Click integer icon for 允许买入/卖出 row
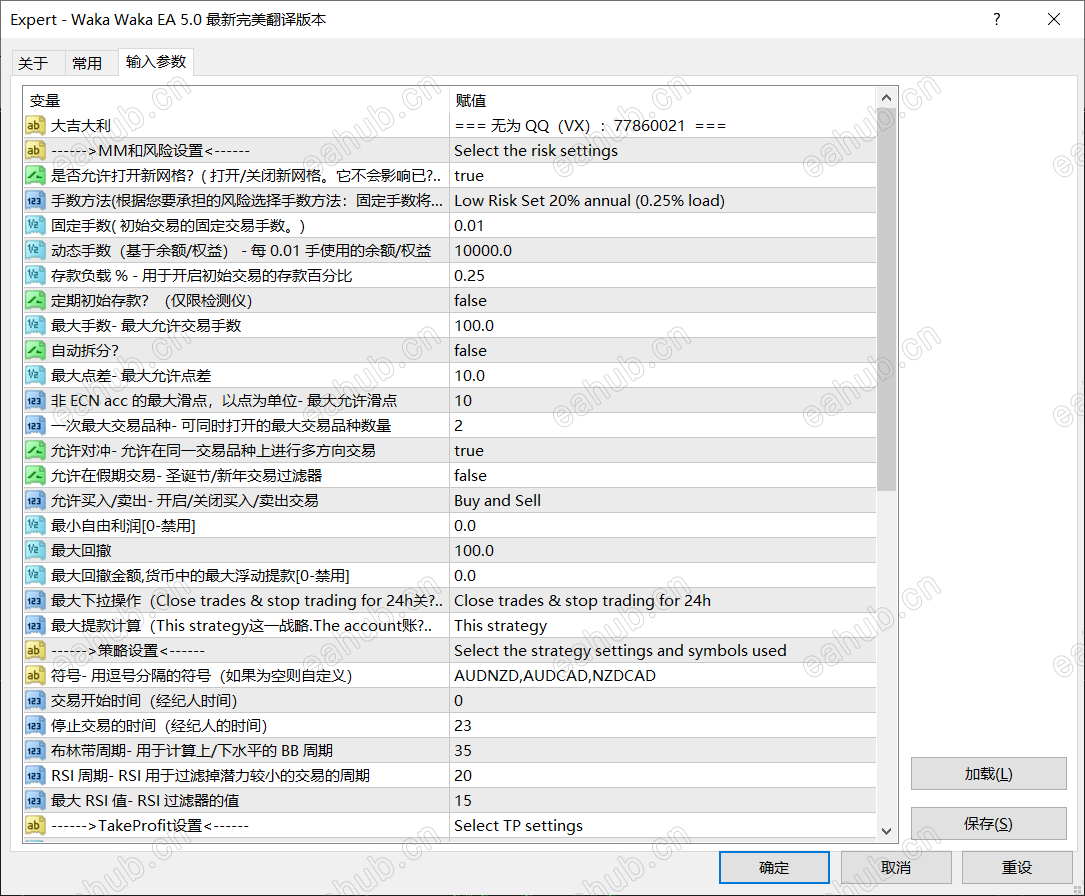Image resolution: width=1085 pixels, height=896 pixels. tap(35, 500)
